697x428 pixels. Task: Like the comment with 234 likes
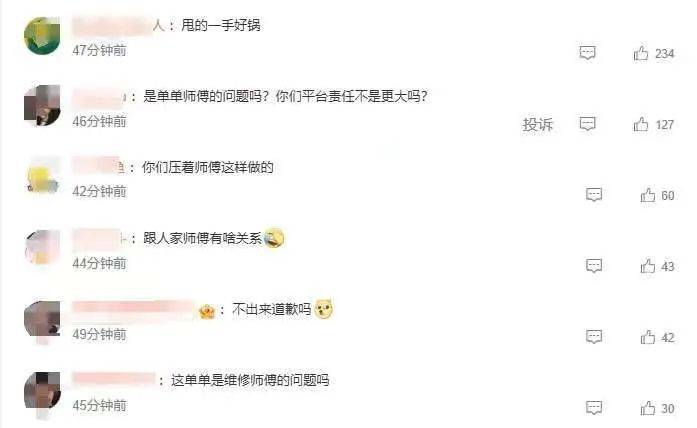click(x=641, y=53)
